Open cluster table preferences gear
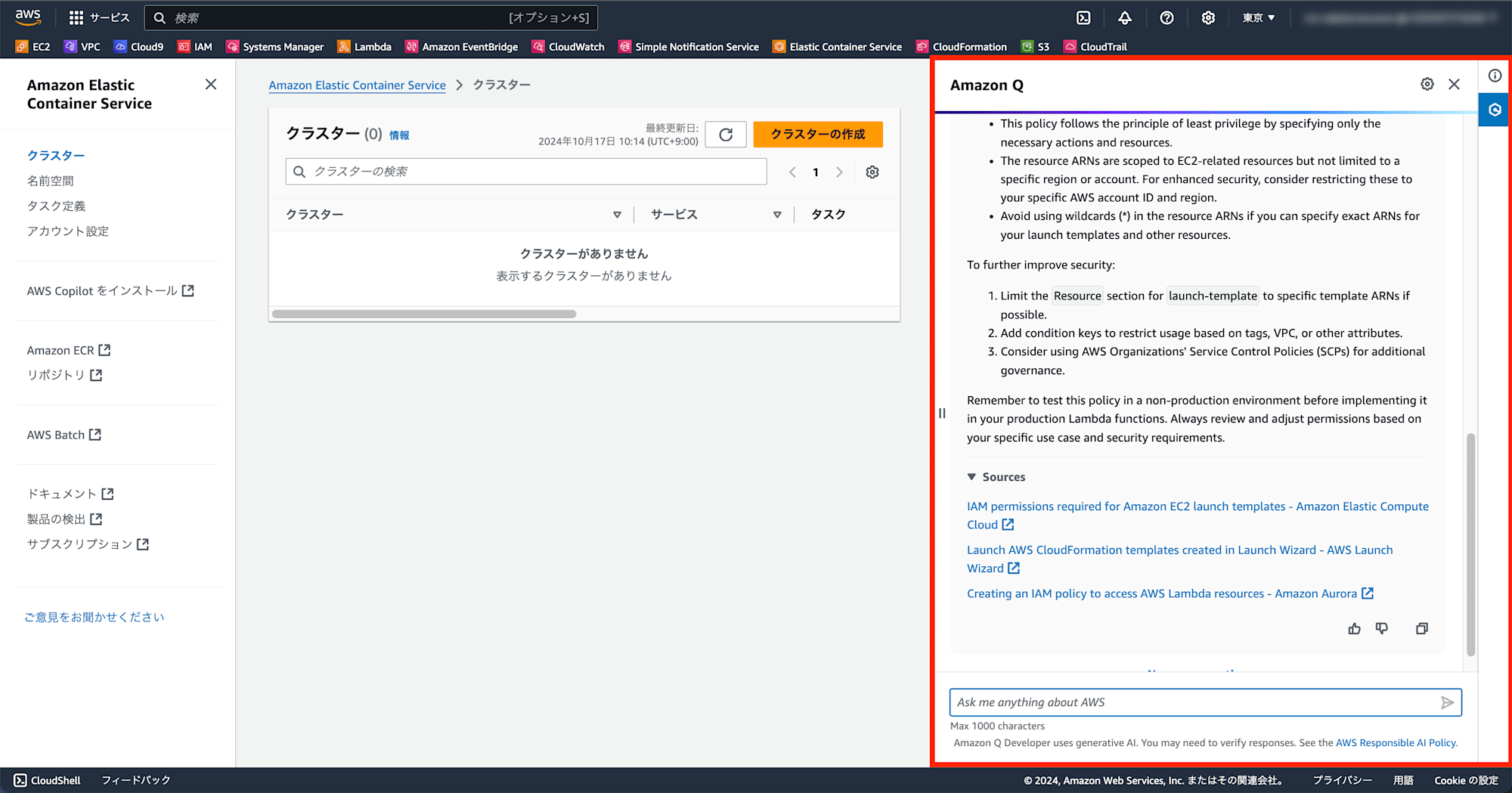The width and height of the screenshot is (1512, 793). (872, 172)
